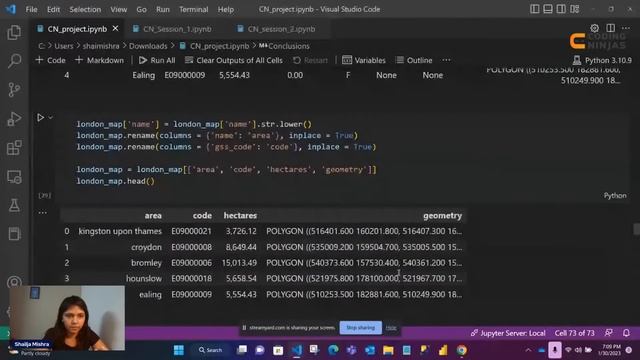Add a new Code cell
640x360 pixels.
51,60
